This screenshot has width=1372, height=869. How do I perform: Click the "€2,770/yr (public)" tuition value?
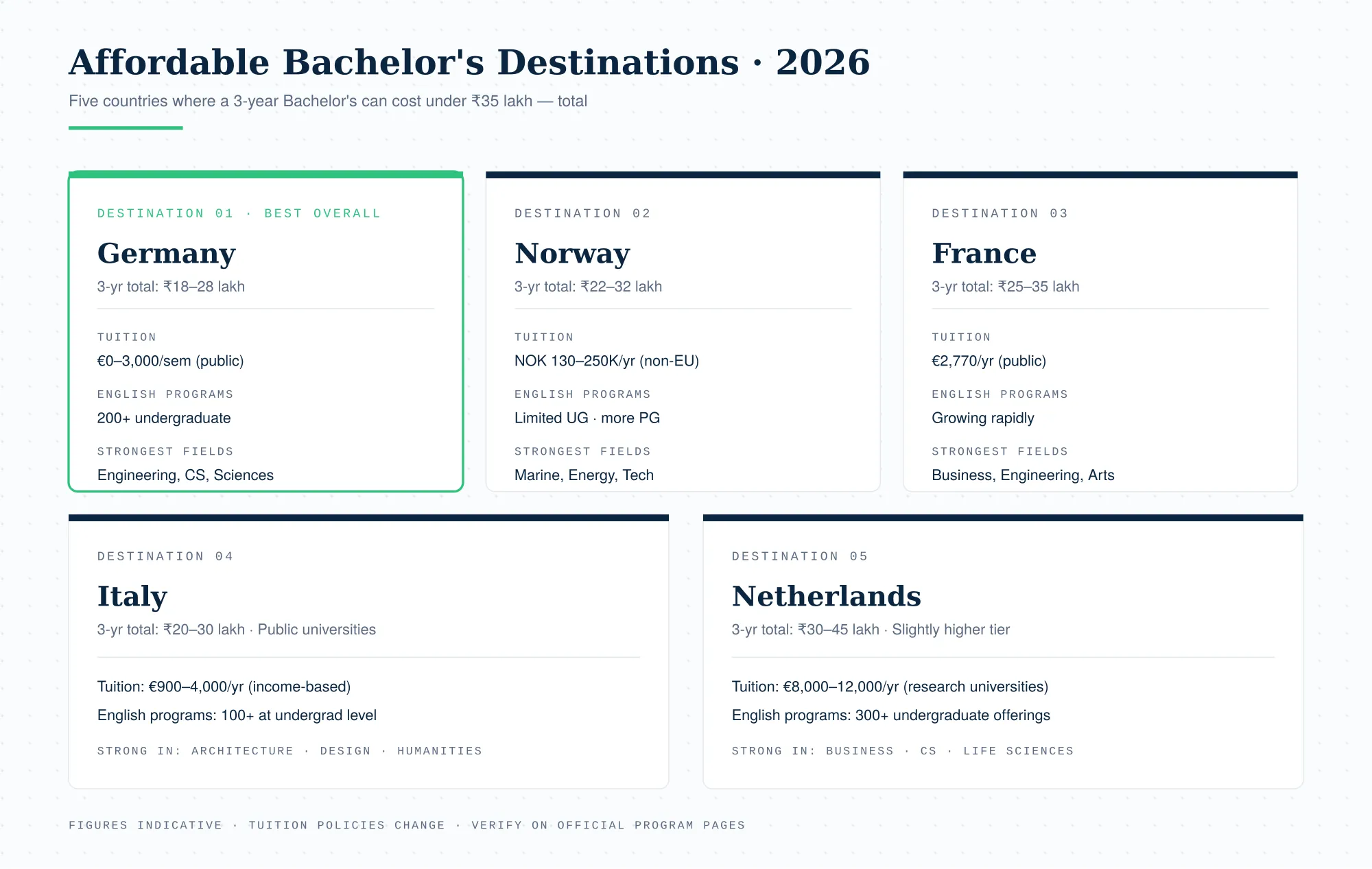(x=989, y=361)
